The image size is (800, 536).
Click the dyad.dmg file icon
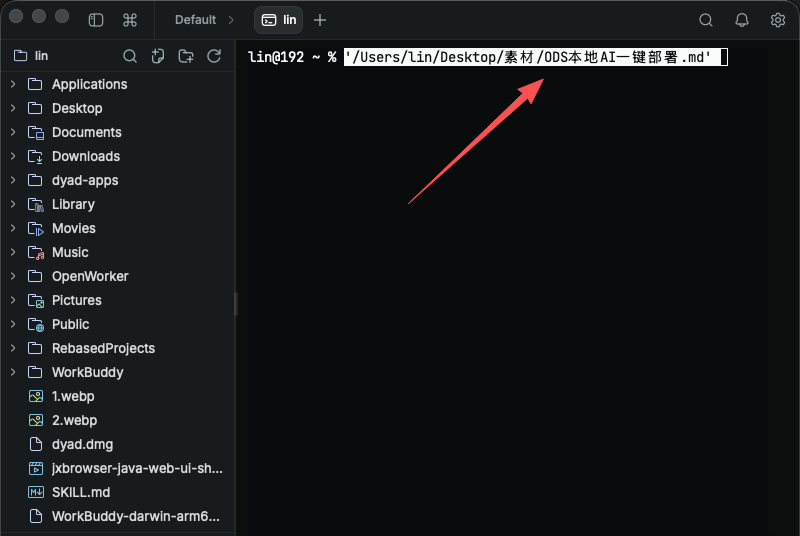pyautogui.click(x=36, y=444)
